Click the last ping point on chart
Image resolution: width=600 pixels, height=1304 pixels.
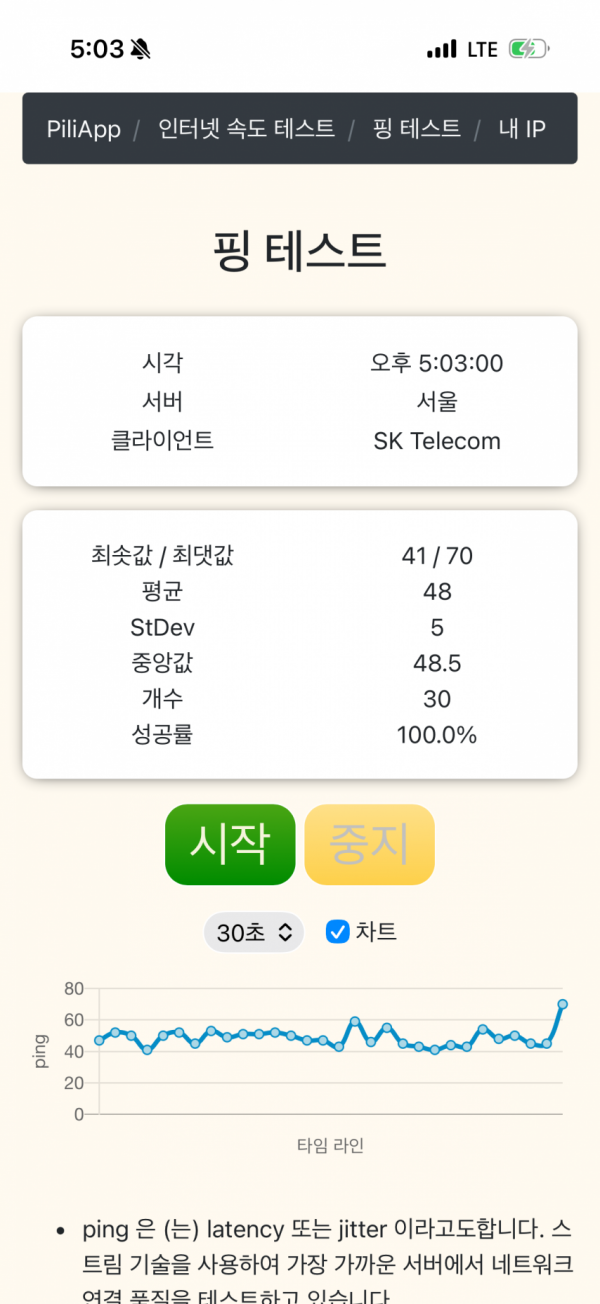tap(562, 1004)
